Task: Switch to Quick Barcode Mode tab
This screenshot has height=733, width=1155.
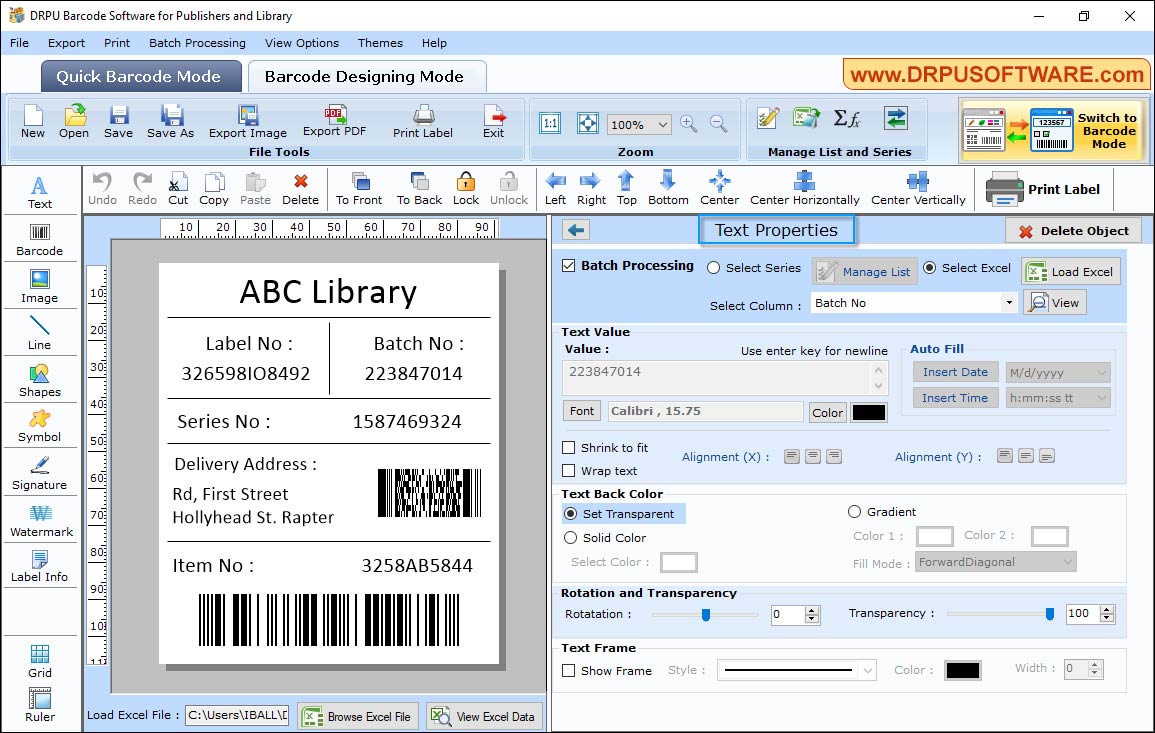Action: (x=140, y=76)
